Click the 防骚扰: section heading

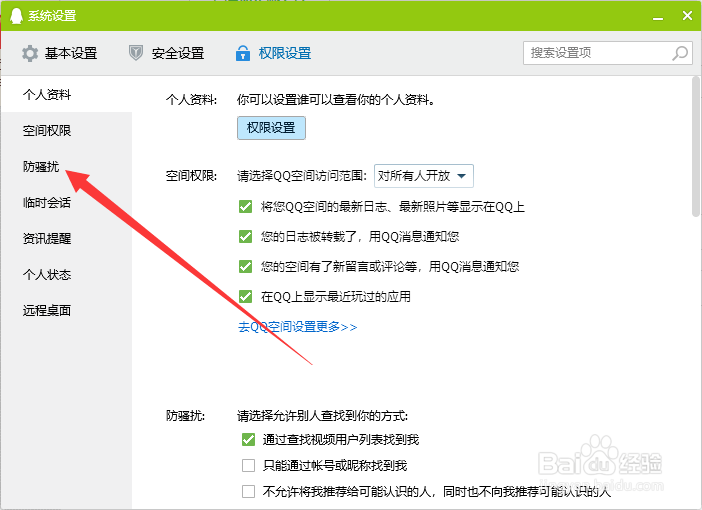[x=185, y=416]
